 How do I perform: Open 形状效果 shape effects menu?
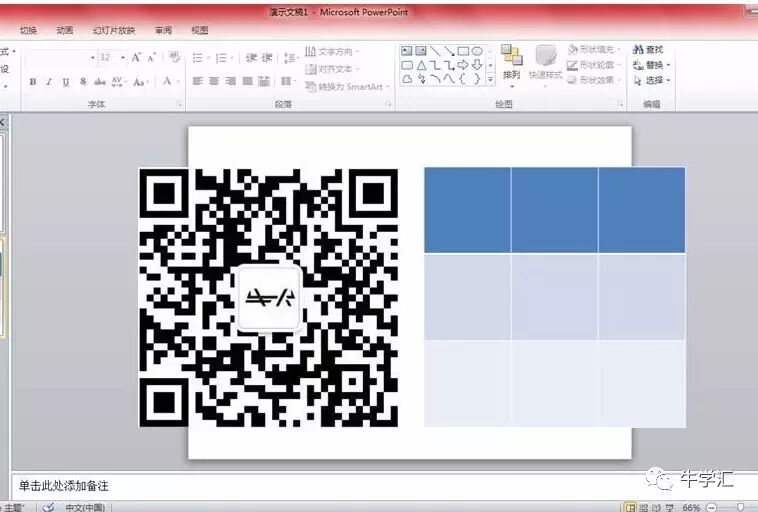[x=594, y=80]
